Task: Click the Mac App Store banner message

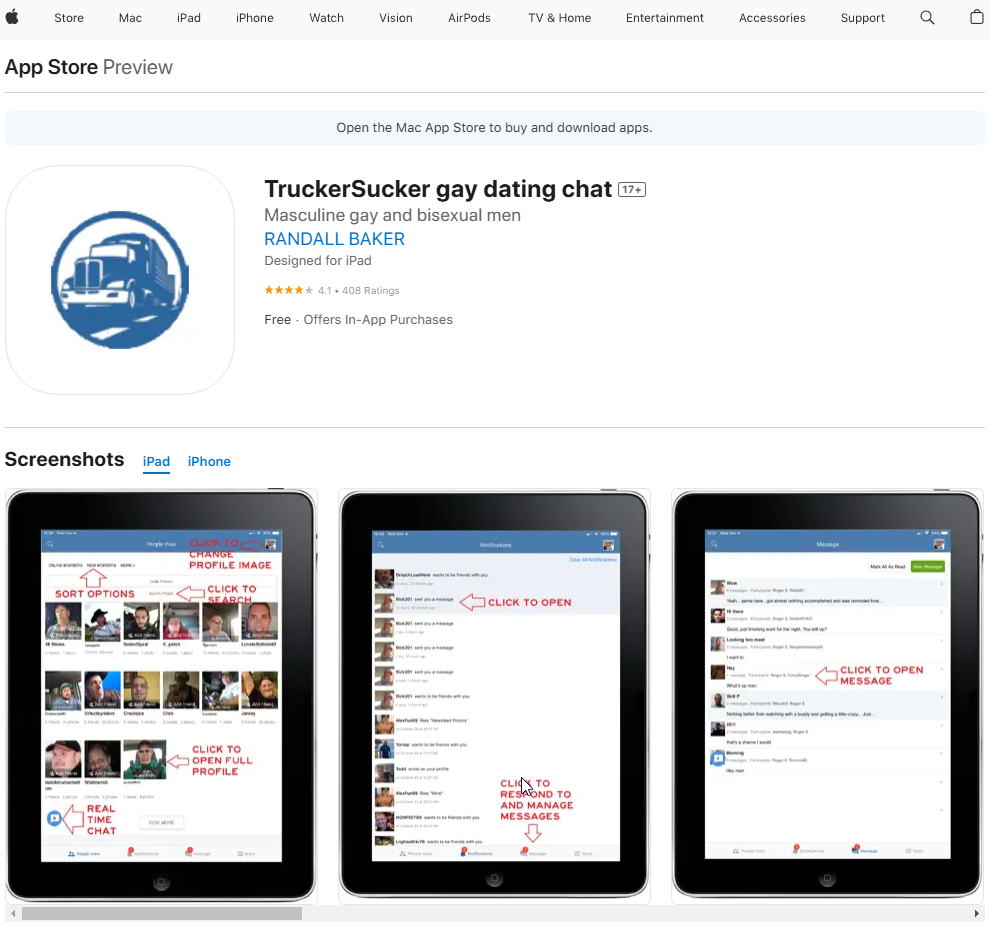Action: 494,127
